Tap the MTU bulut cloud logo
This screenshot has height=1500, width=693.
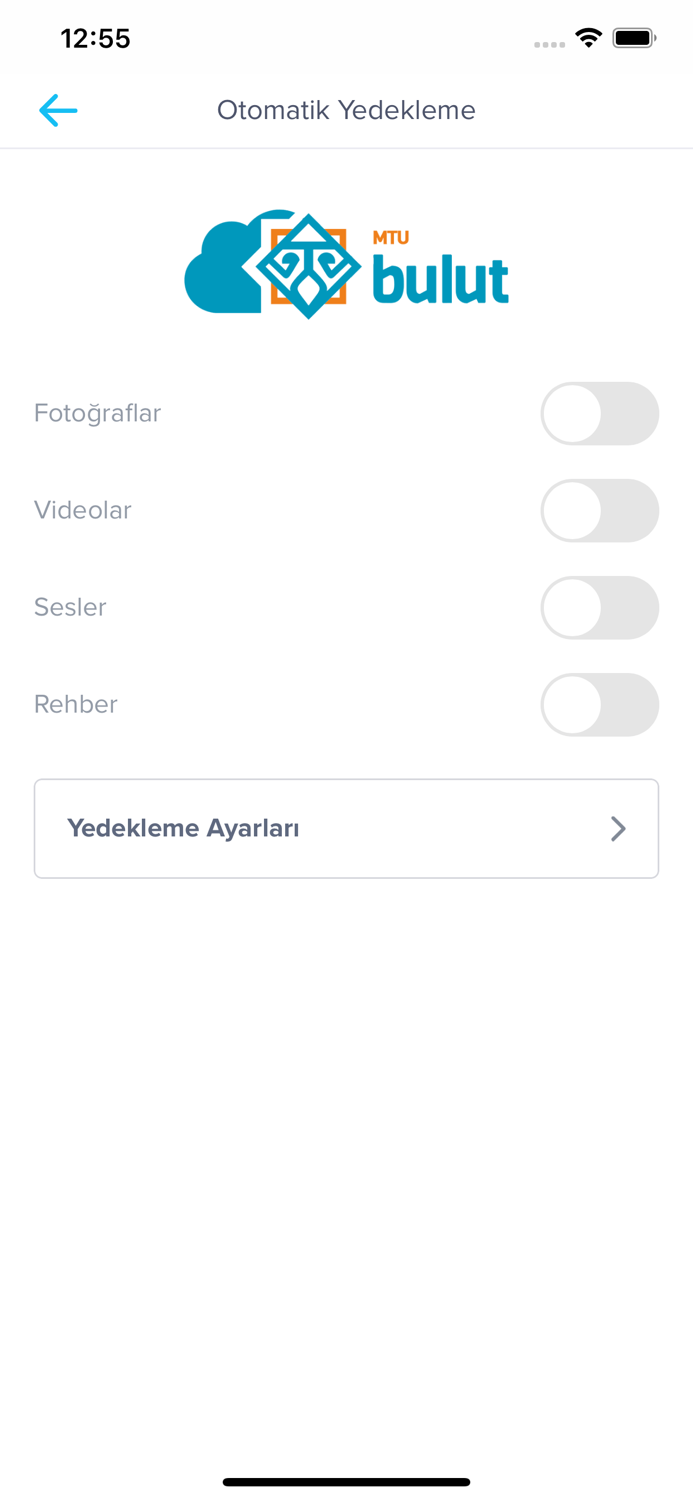[x=230, y=263]
